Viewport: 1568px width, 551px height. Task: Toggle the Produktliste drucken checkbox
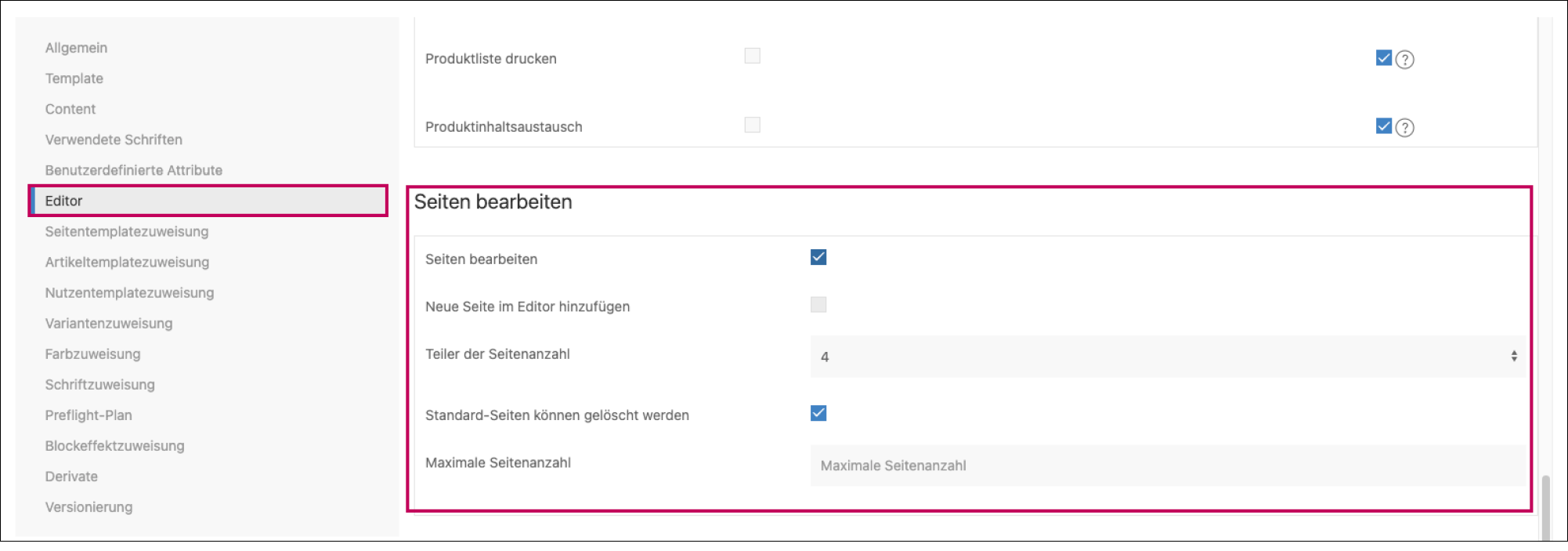(x=752, y=56)
